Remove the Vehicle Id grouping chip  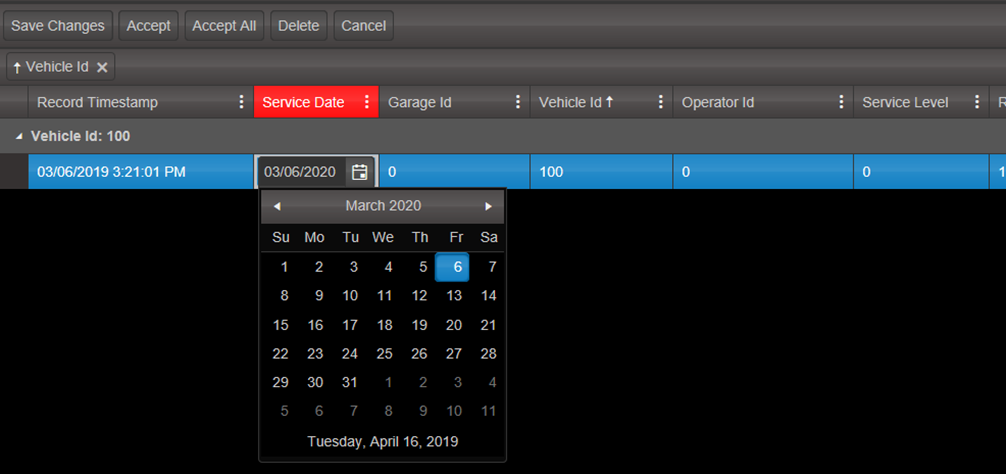pos(102,67)
